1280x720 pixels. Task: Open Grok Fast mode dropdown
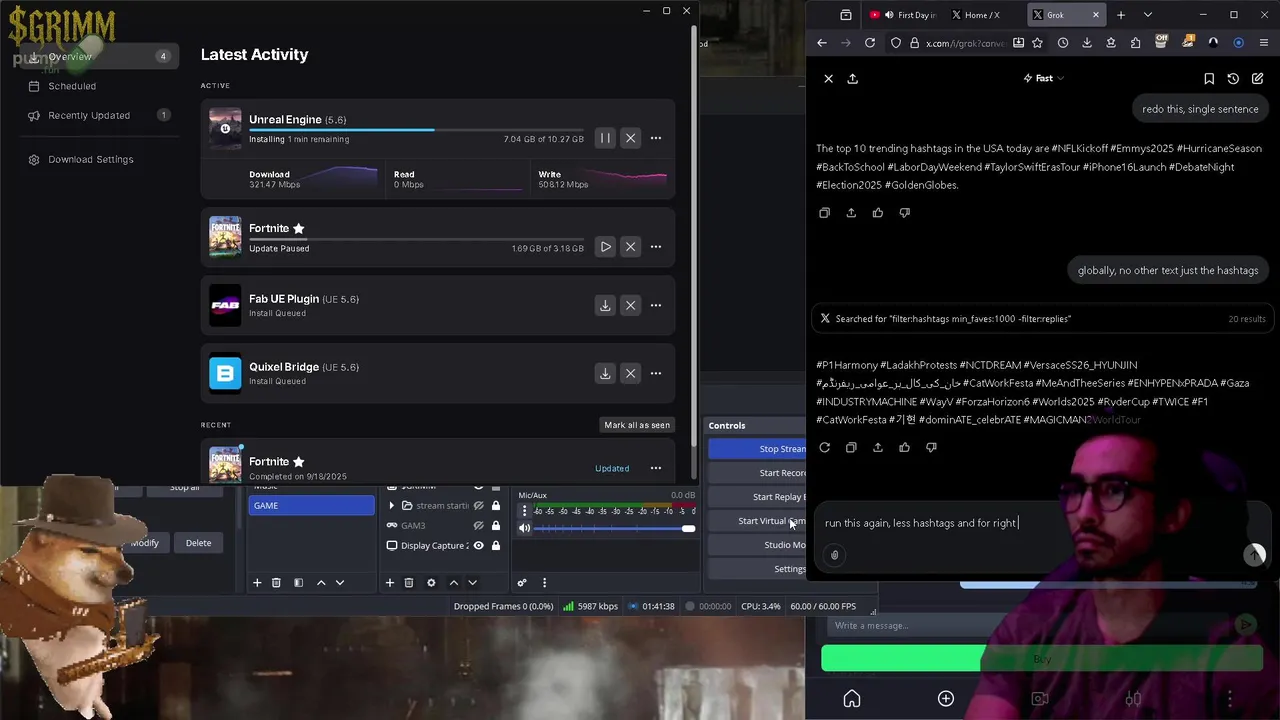coord(1044,78)
